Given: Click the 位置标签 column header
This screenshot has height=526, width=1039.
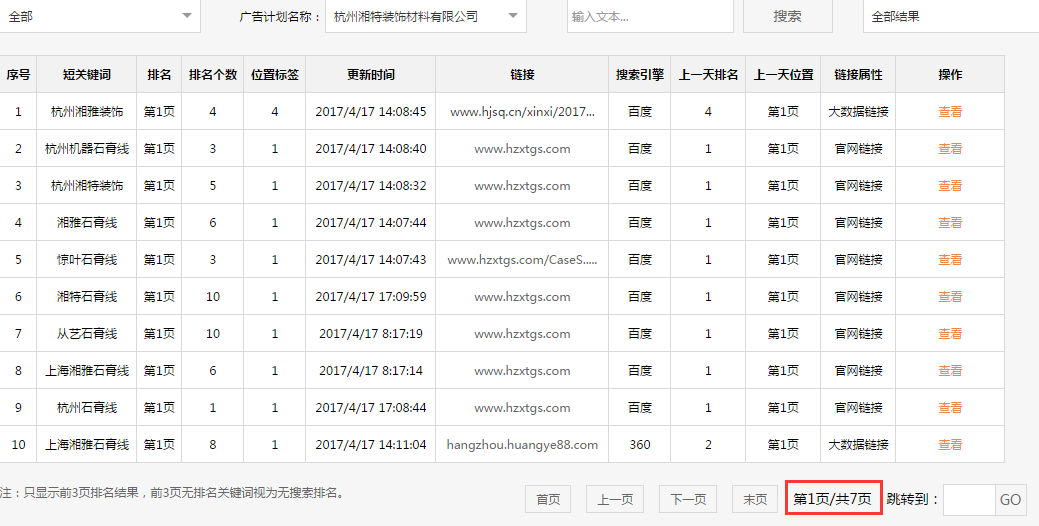Looking at the screenshot, I should 274,75.
